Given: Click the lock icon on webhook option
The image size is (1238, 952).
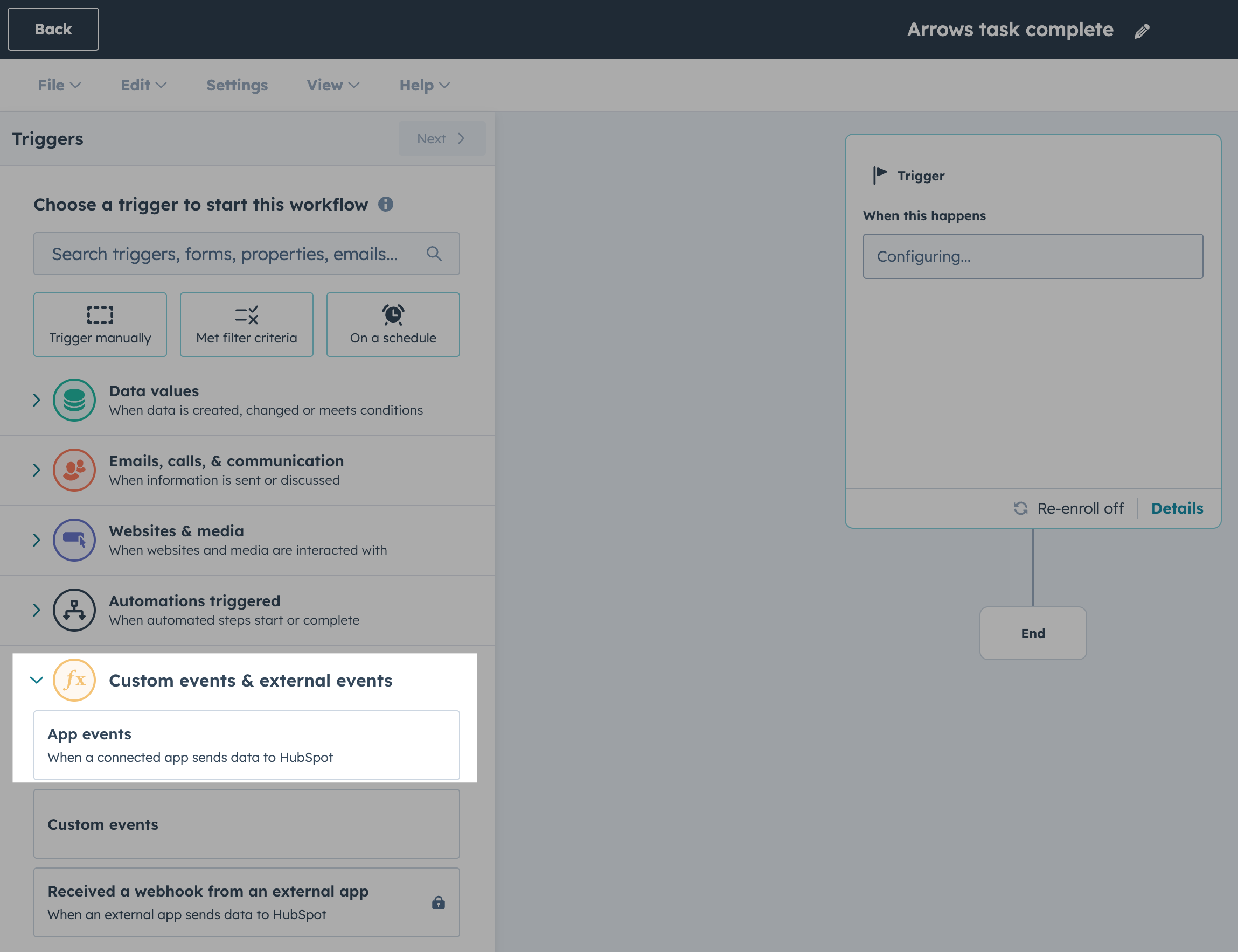Looking at the screenshot, I should point(438,902).
